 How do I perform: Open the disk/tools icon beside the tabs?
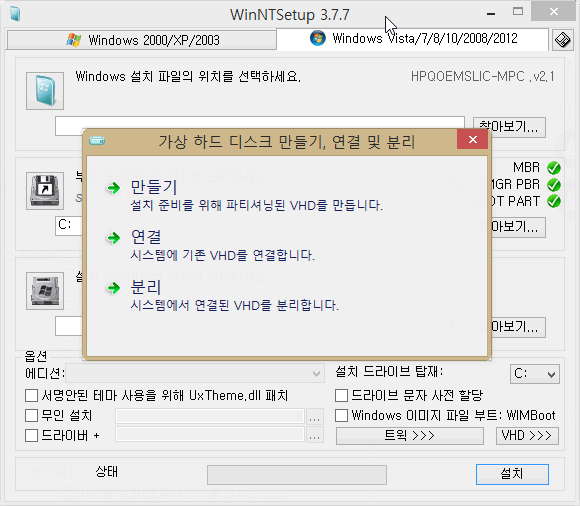click(562, 40)
